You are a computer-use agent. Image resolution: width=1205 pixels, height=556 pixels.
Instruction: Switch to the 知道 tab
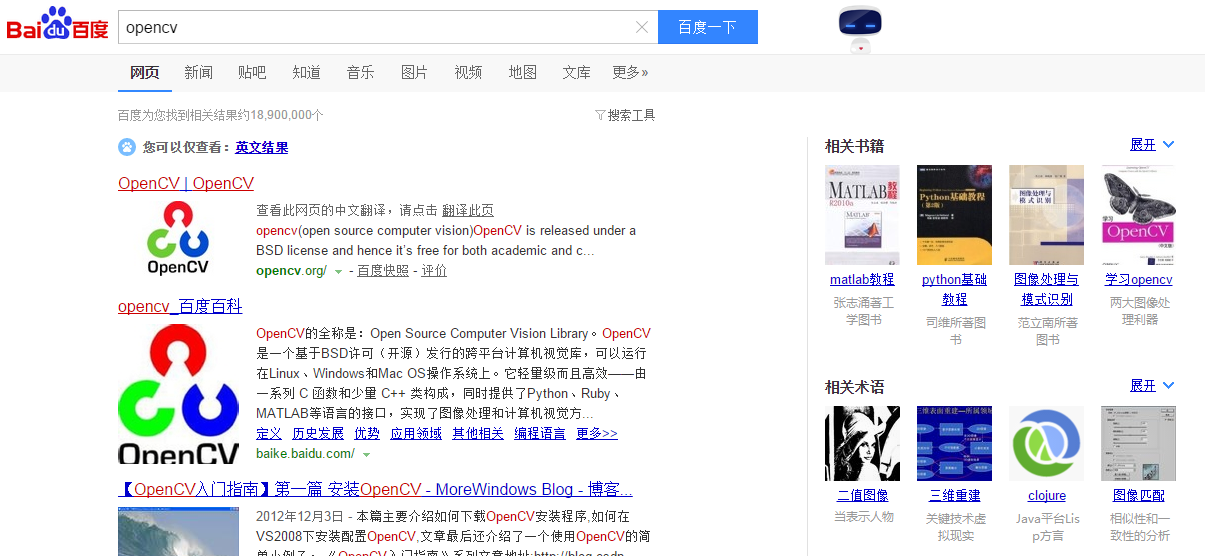click(x=306, y=72)
